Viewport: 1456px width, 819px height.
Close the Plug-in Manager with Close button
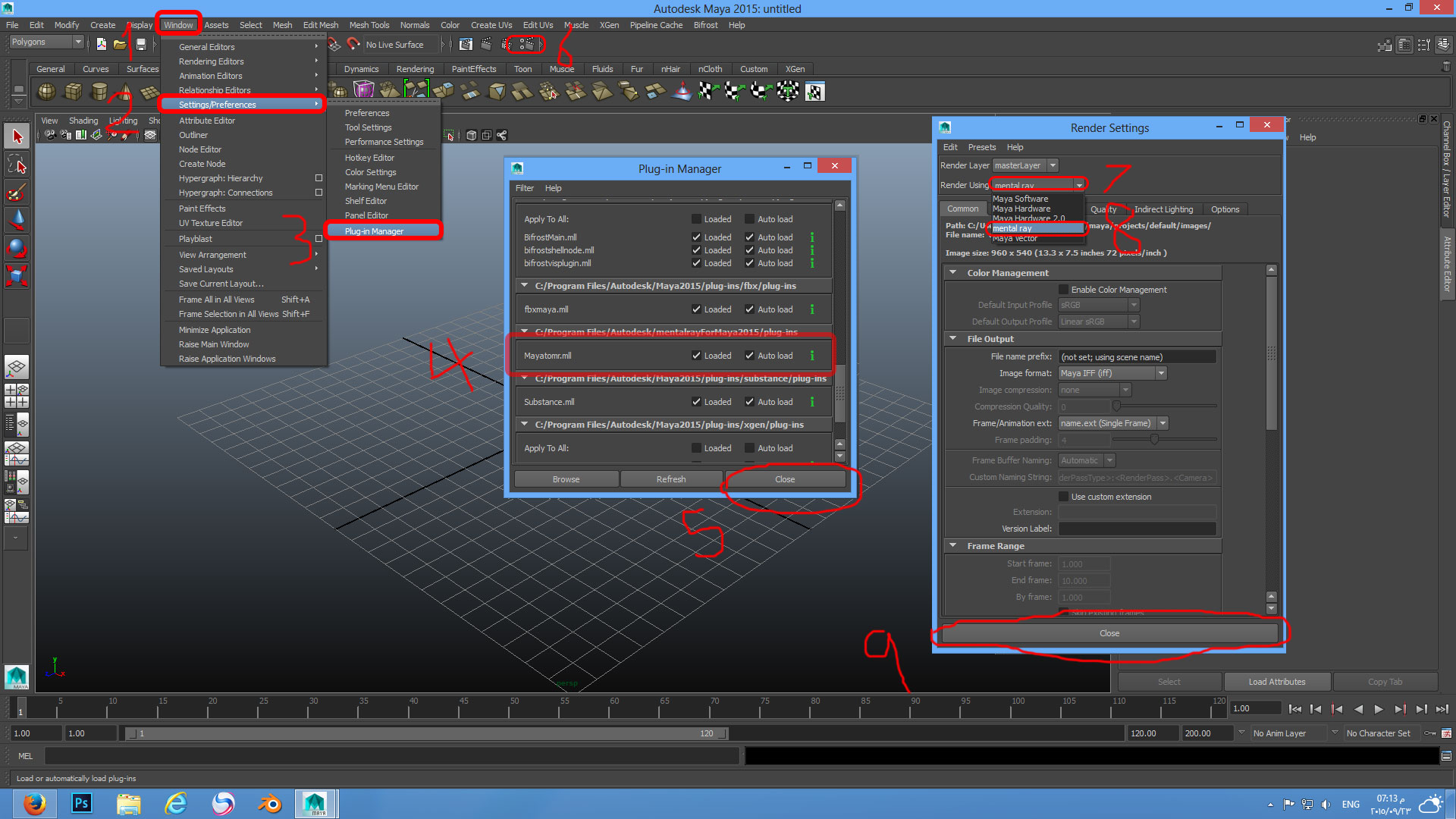click(785, 479)
